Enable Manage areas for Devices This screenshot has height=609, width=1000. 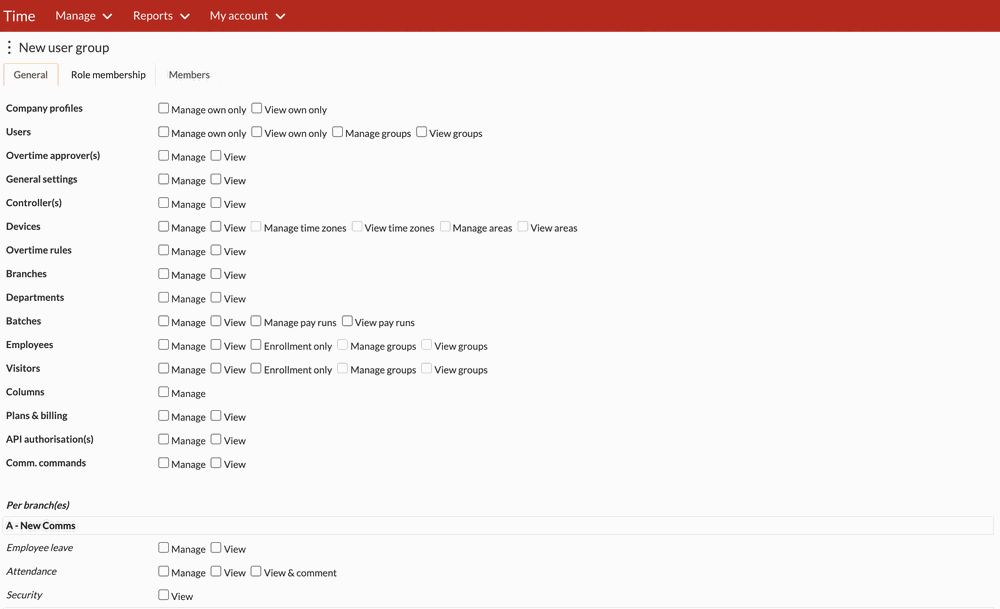tap(445, 226)
